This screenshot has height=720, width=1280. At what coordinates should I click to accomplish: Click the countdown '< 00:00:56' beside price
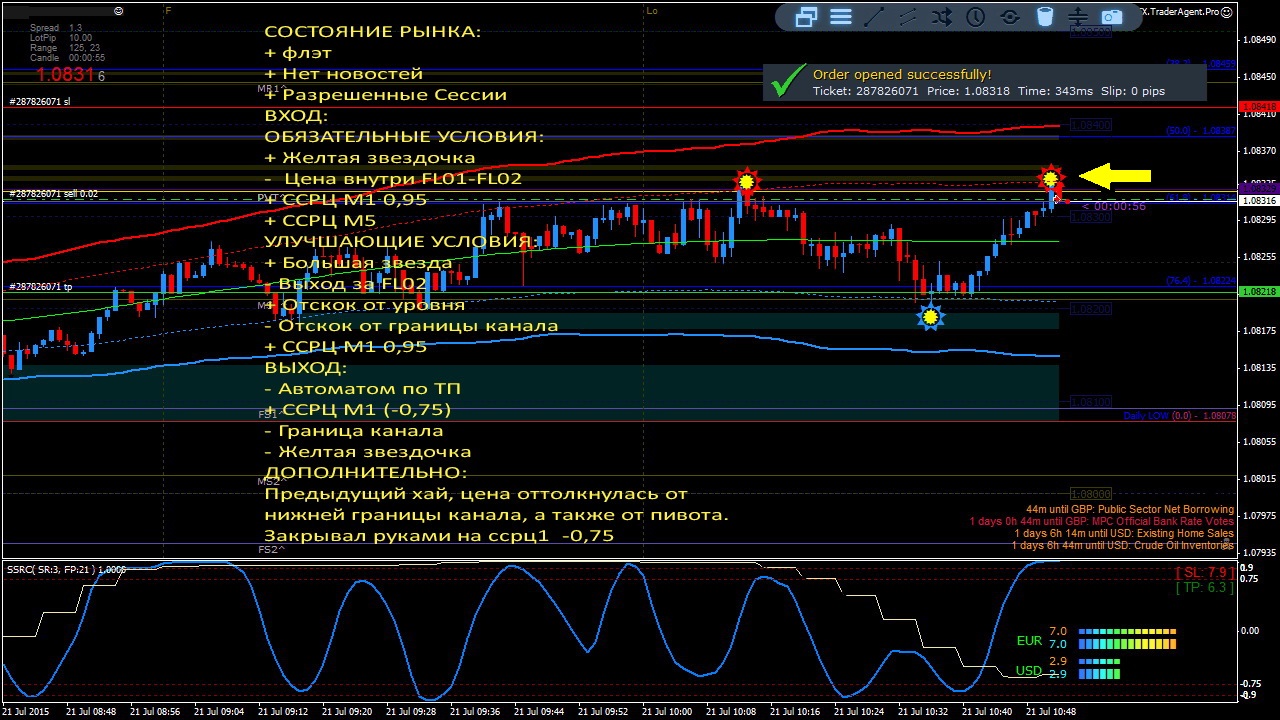coord(1114,207)
